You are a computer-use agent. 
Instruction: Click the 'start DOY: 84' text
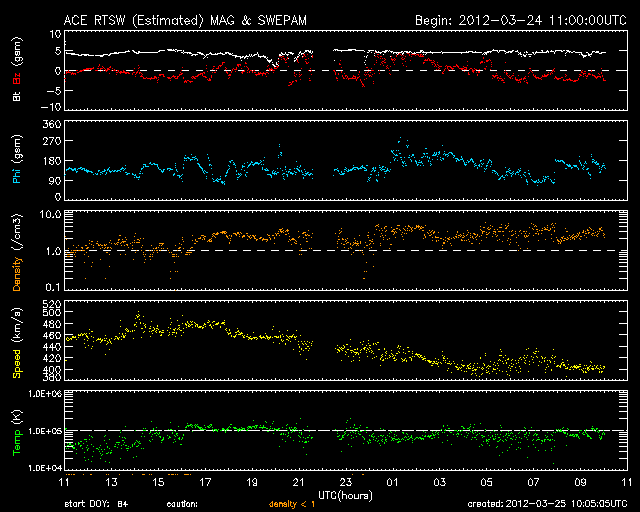[96, 504]
